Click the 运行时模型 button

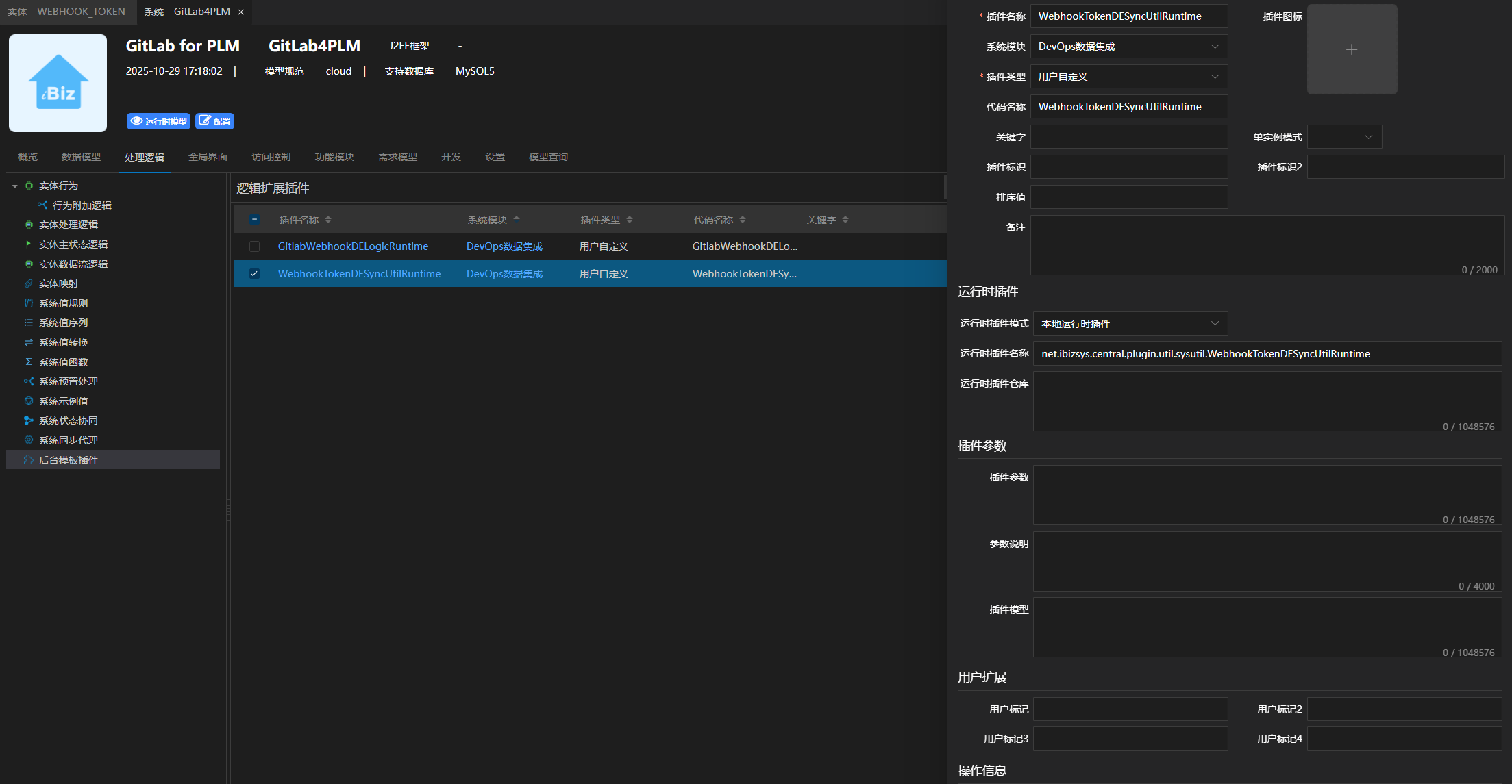tap(158, 121)
